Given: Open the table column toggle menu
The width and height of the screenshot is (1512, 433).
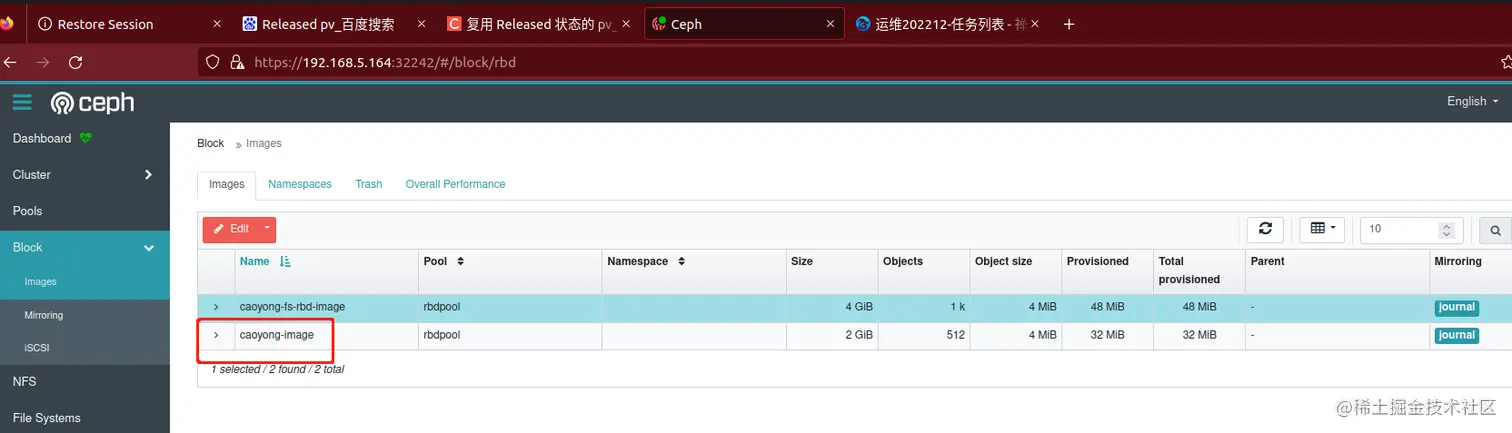Looking at the screenshot, I should pyautogui.click(x=1322, y=229).
